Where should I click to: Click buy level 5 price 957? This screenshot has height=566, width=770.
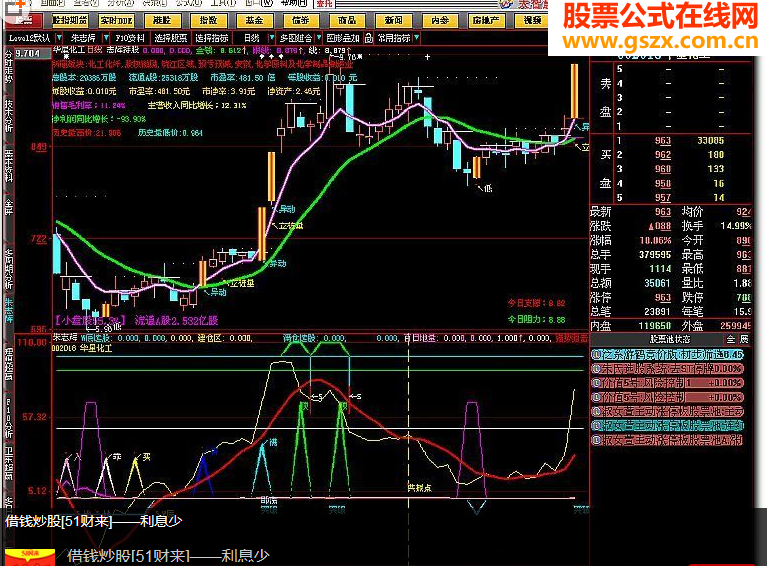pyautogui.click(x=662, y=198)
